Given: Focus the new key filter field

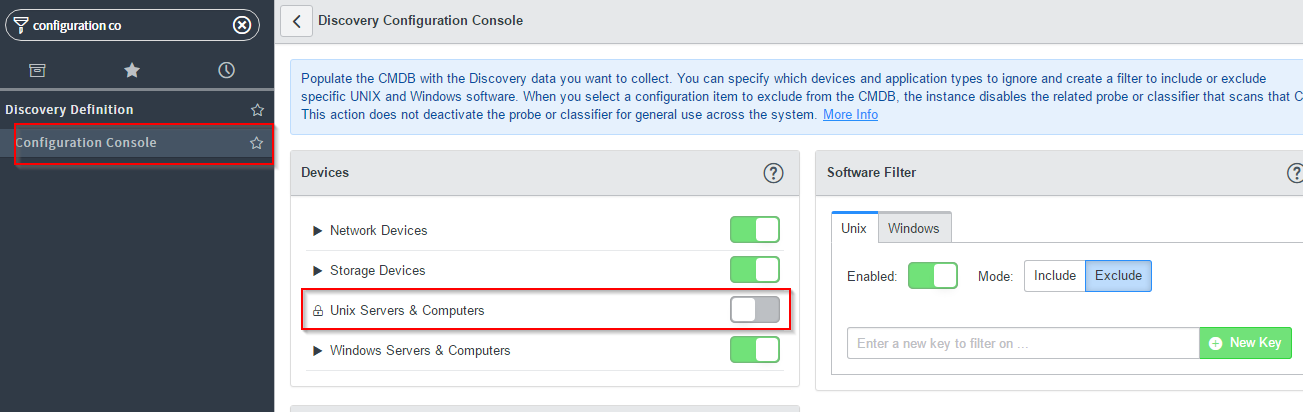Looking at the screenshot, I should point(1023,343).
